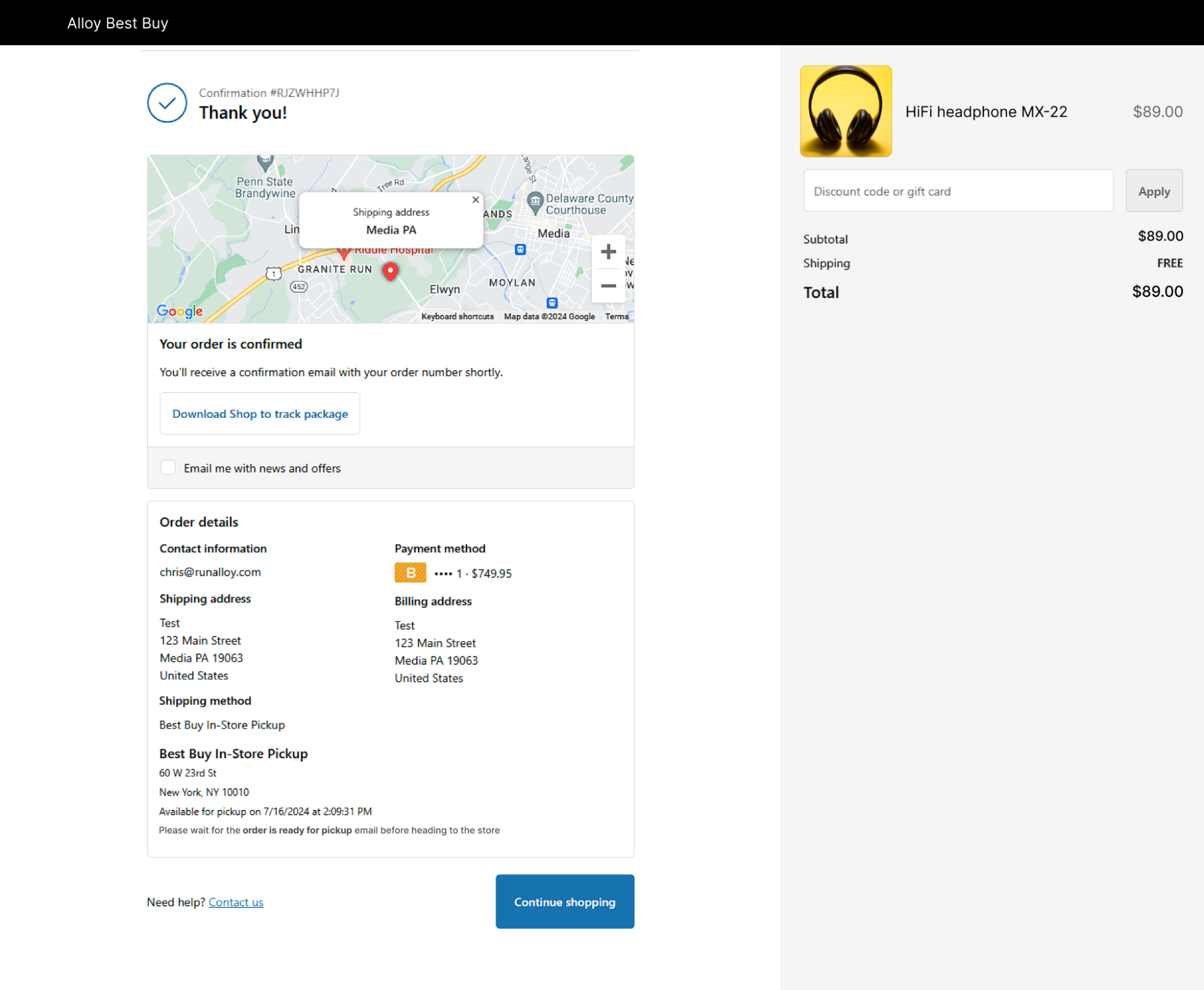Click the orange B payment card icon

[x=410, y=573]
